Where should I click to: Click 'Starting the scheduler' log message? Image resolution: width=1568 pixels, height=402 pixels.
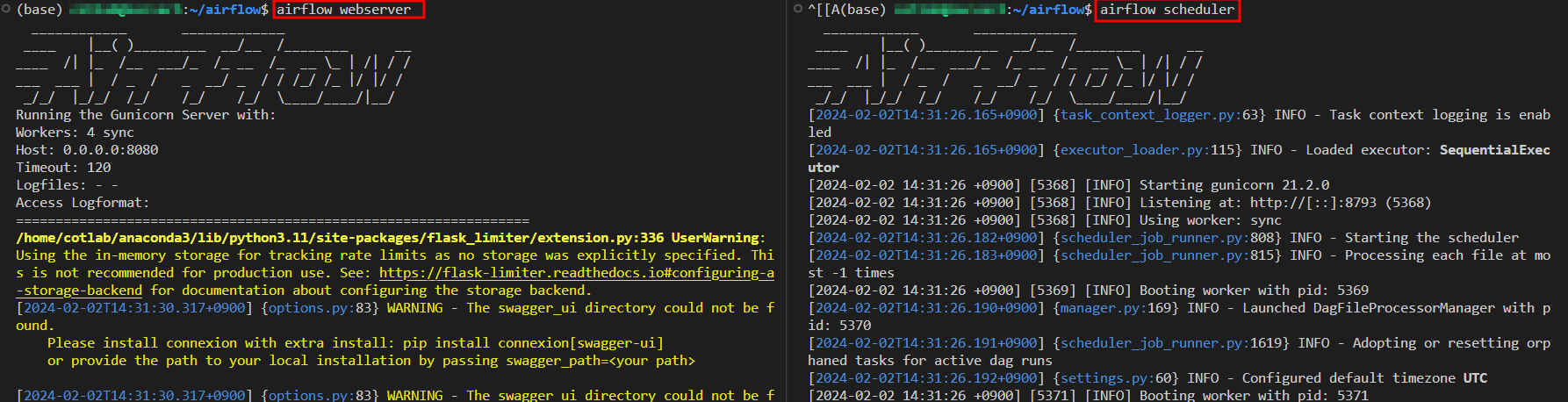point(1432,238)
